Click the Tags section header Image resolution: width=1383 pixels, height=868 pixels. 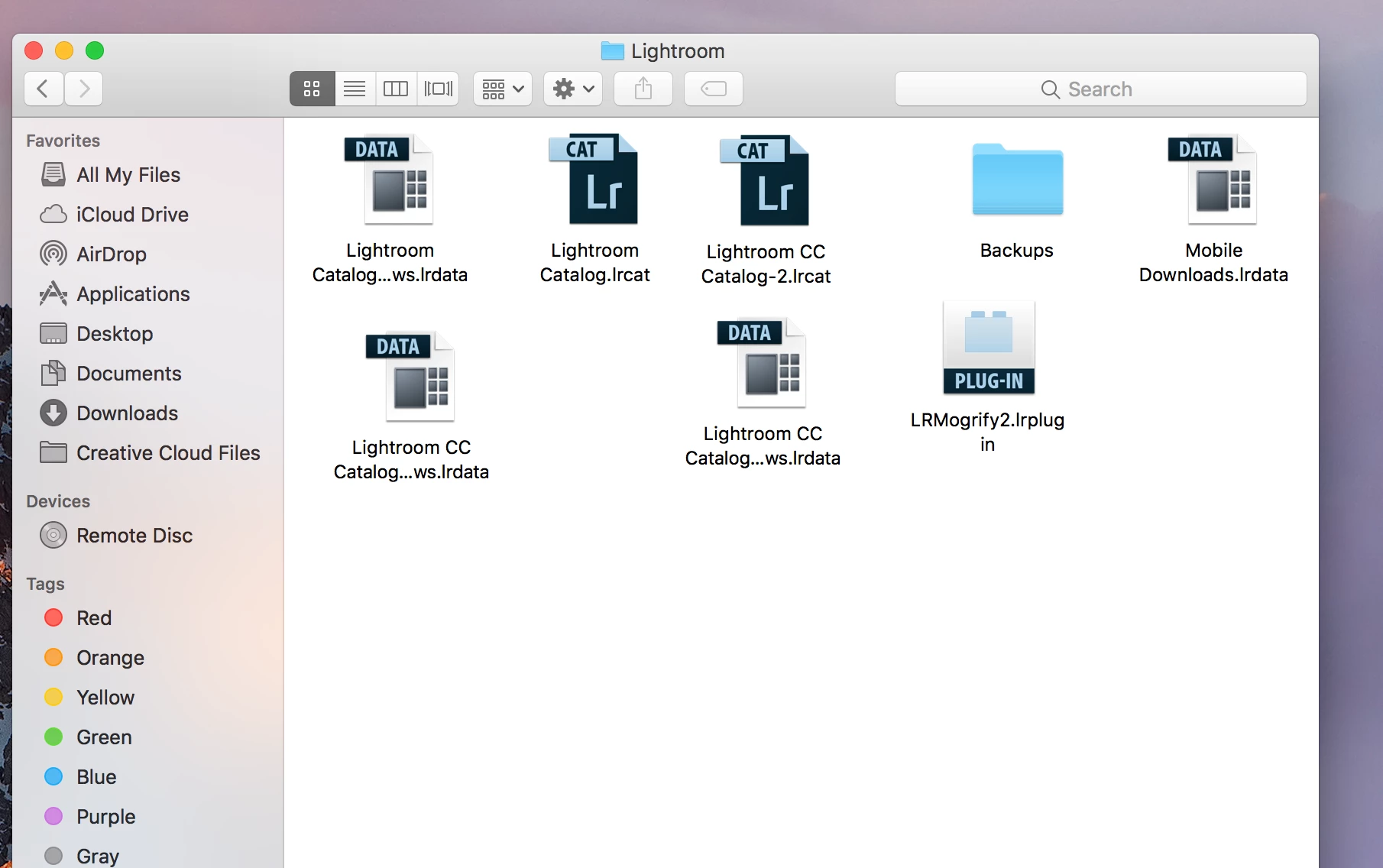tap(45, 584)
